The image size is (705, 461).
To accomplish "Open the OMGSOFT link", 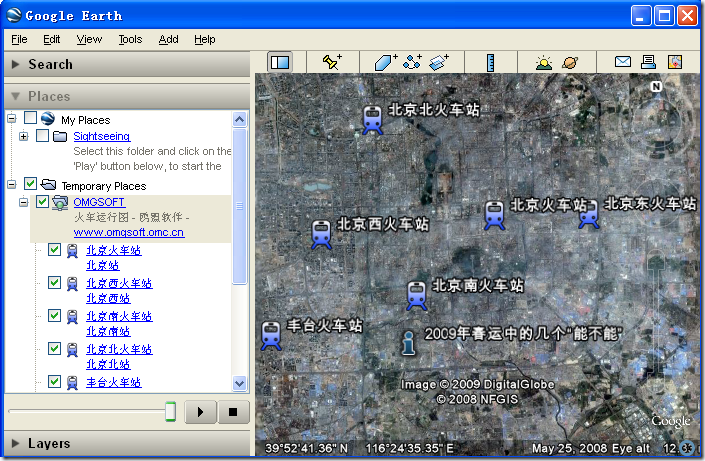I will [x=99, y=202].
